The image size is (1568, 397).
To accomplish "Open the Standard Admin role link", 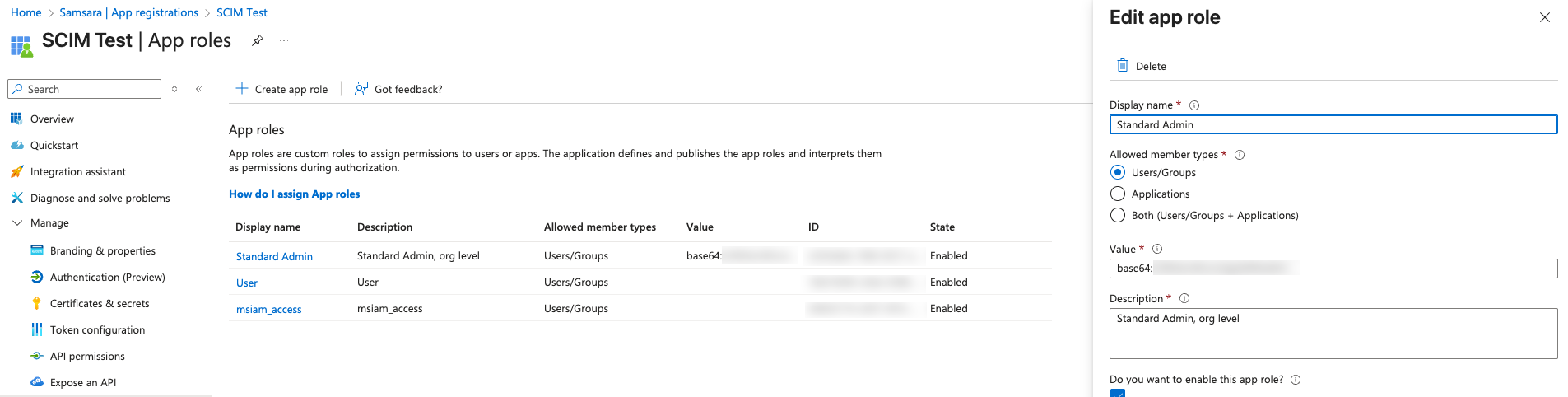I will 274,257.
